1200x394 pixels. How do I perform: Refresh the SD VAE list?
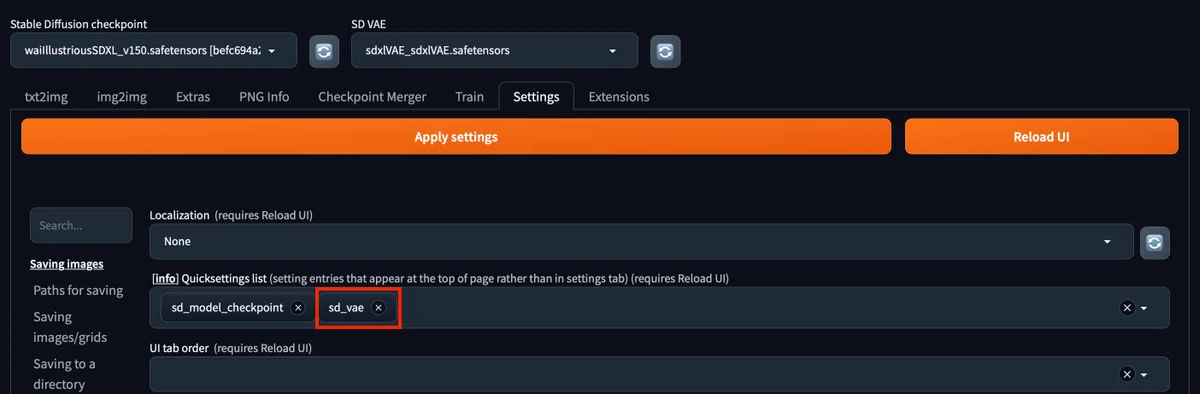tap(665, 51)
